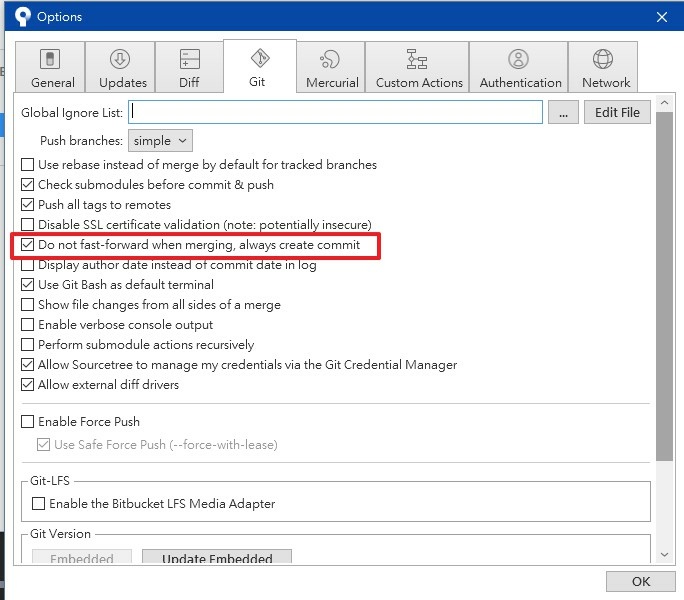
Task: Click the scroll down arrow
Action: (664, 555)
